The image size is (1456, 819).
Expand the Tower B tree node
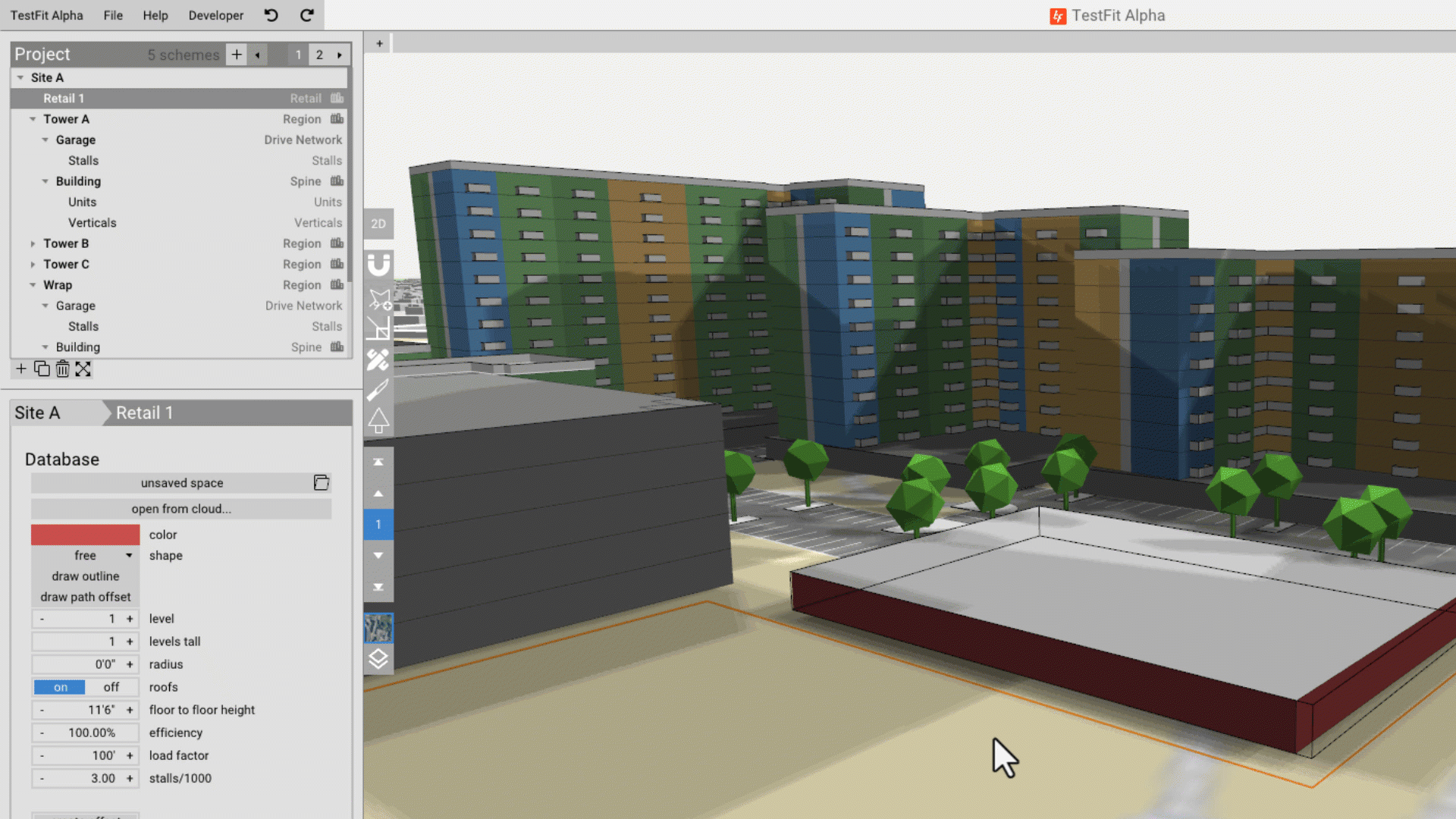(x=33, y=243)
